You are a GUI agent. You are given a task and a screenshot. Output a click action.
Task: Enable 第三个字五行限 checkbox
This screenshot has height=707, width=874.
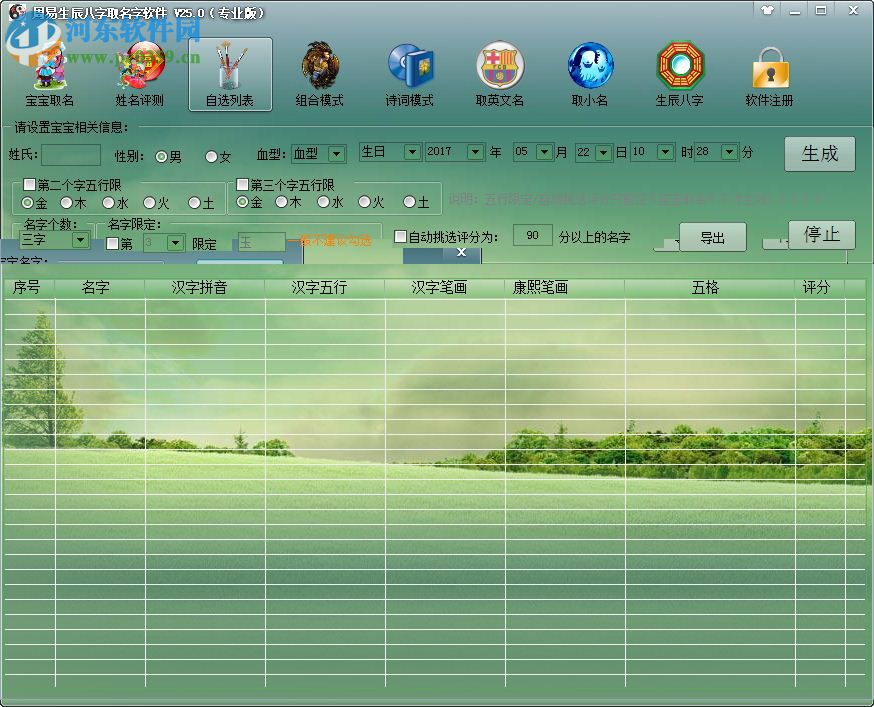(242, 184)
